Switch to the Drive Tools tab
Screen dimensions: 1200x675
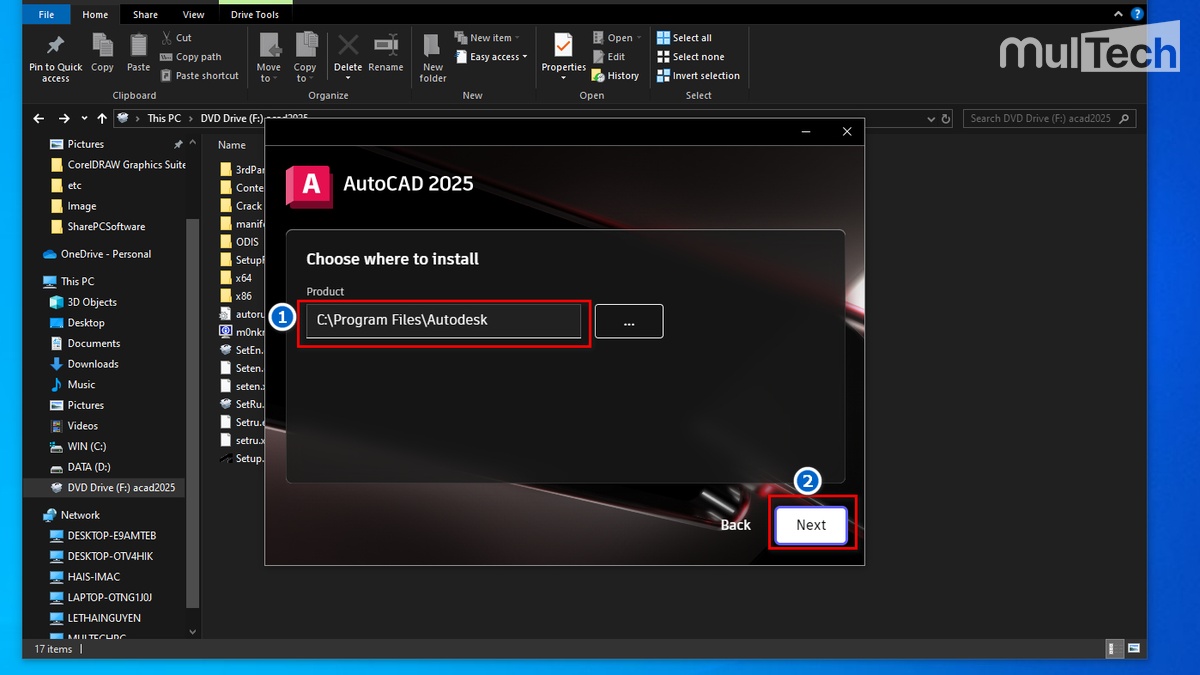255,13
